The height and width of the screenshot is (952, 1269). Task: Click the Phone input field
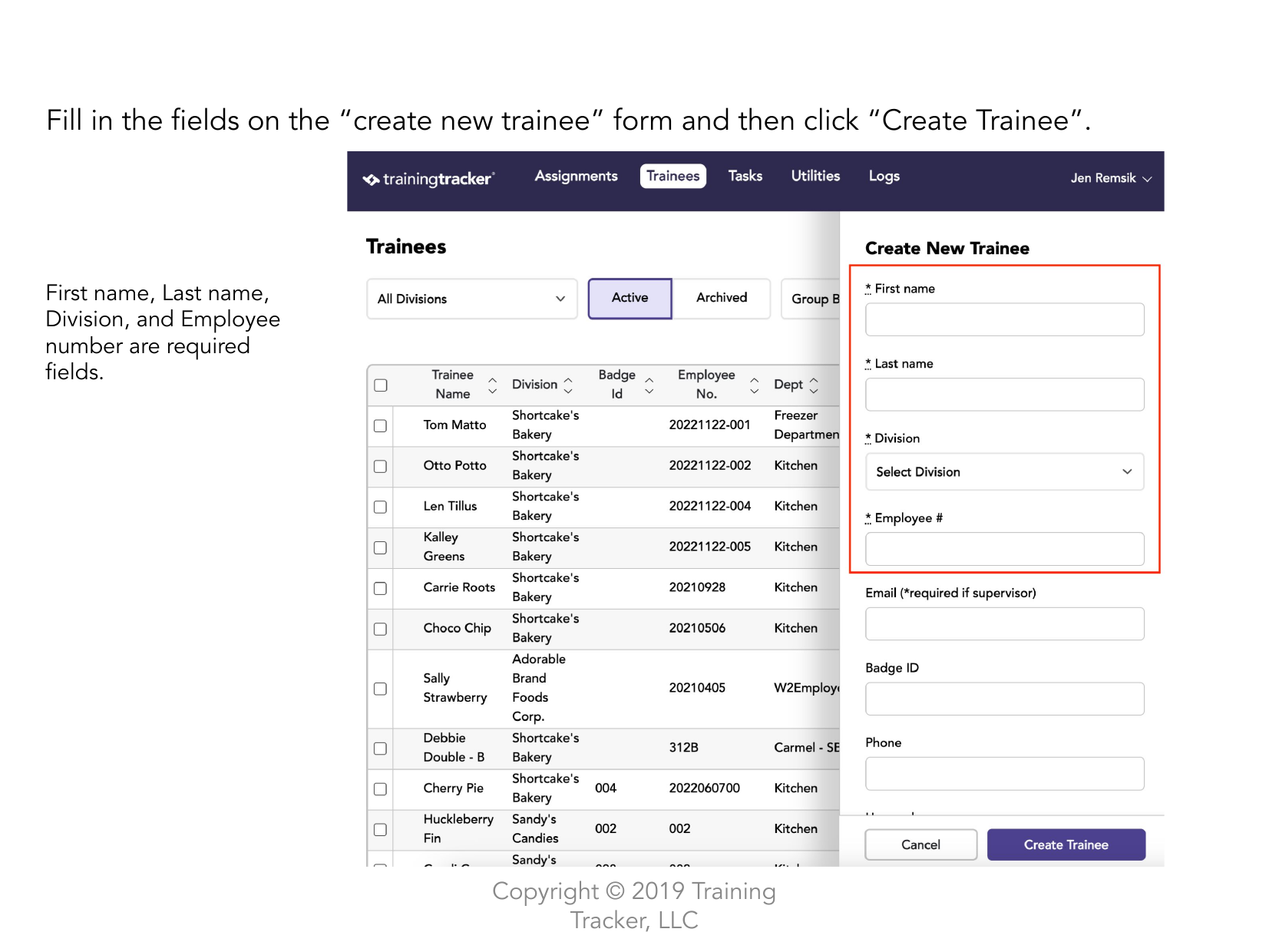pyautogui.click(x=1004, y=774)
